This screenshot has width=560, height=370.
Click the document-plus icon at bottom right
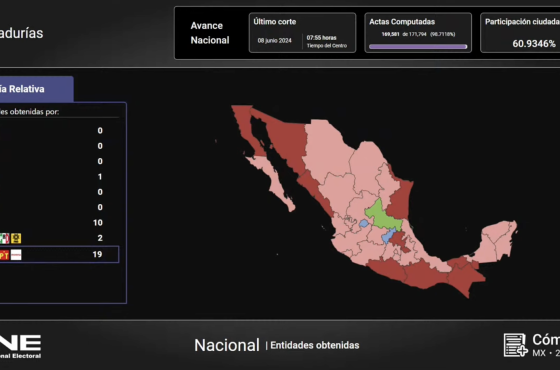[516, 345]
